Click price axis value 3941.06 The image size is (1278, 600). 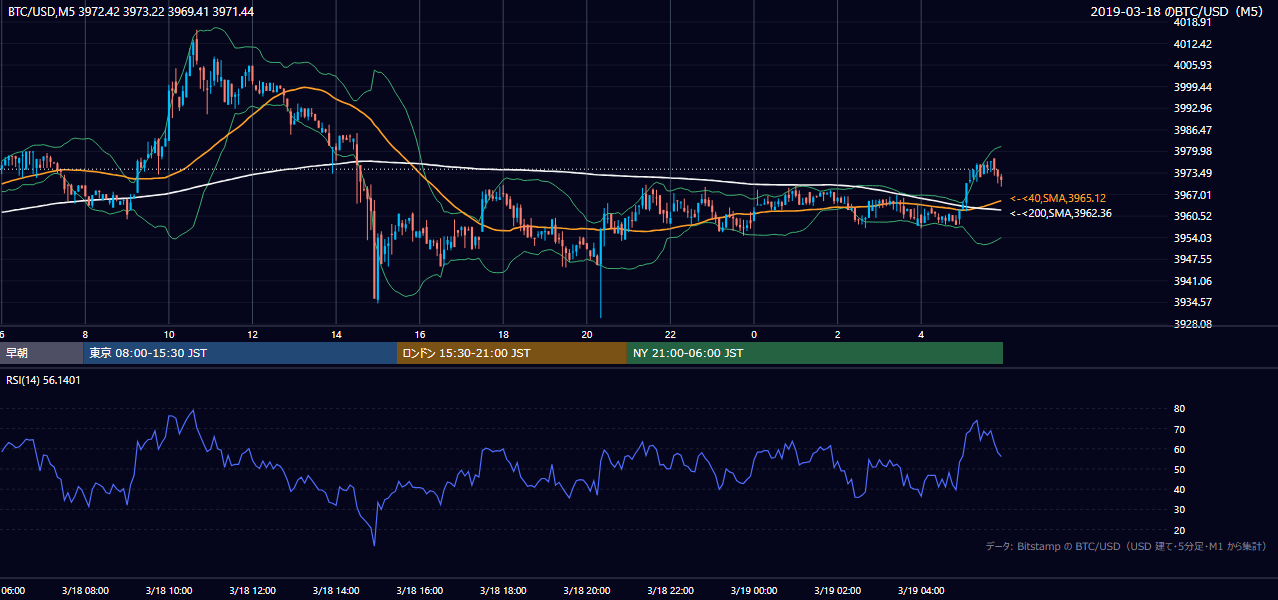1193,281
